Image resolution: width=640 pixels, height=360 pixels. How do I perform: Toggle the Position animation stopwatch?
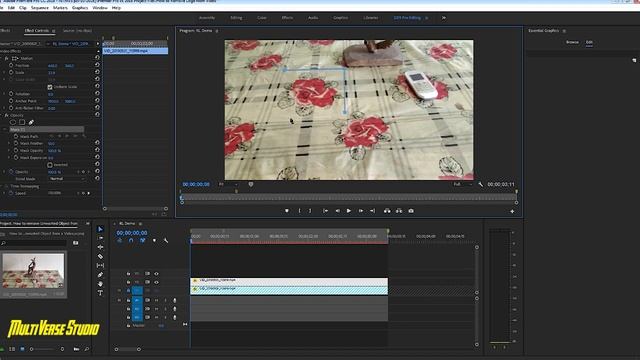pyautogui.click(x=11, y=65)
